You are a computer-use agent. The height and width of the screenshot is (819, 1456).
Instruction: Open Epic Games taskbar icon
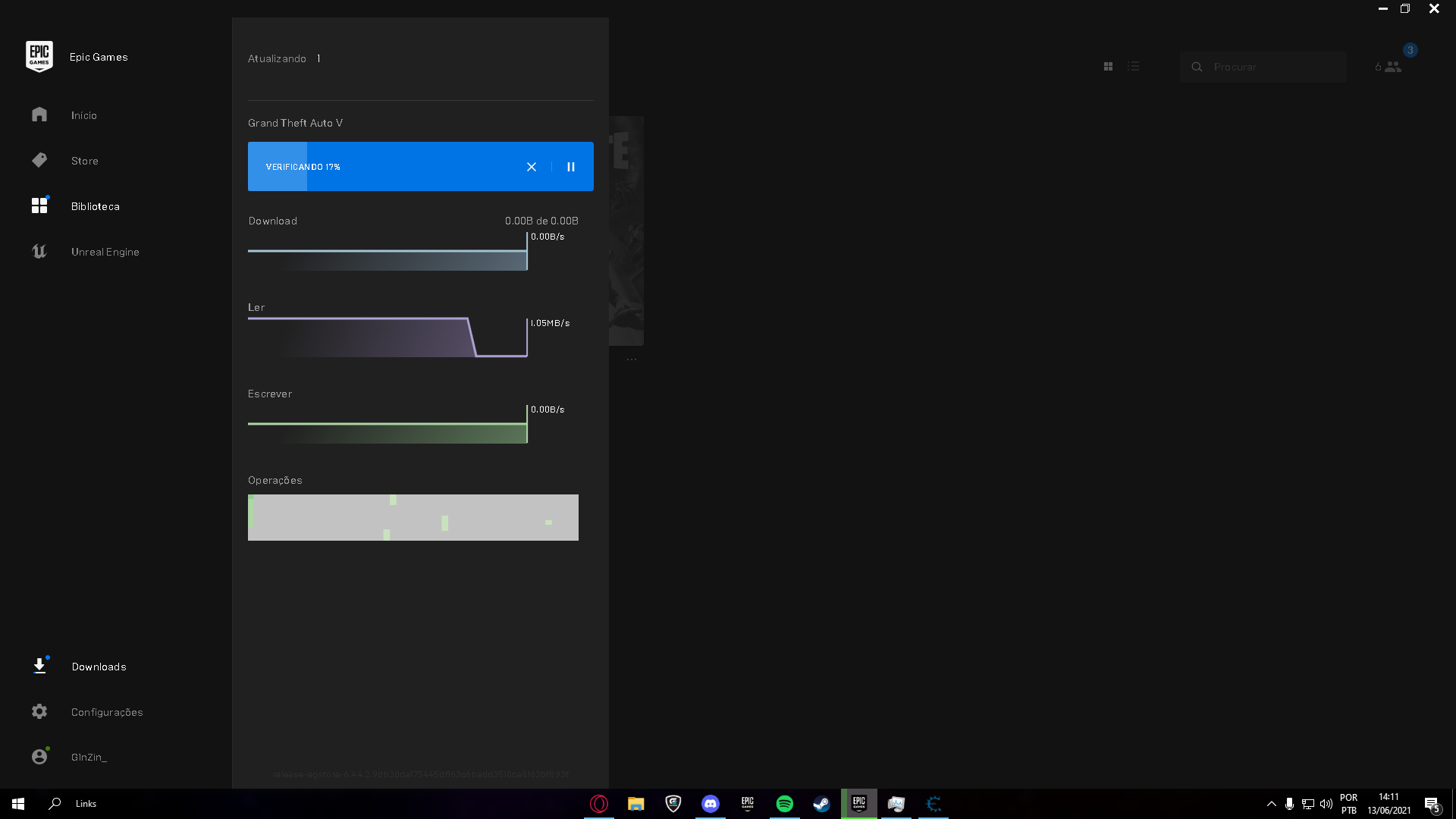pyautogui.click(x=858, y=803)
